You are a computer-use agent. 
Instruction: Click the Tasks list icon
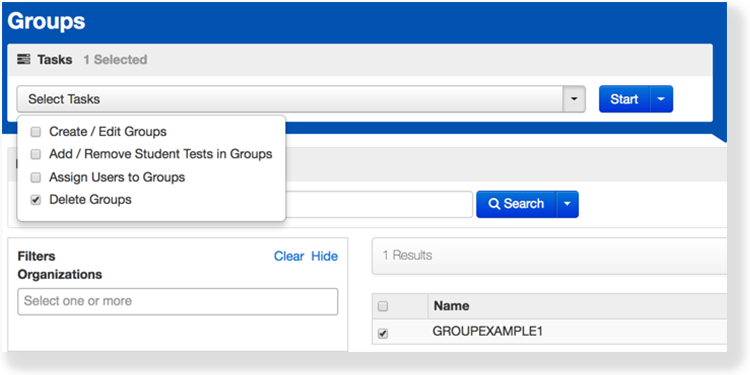click(23, 60)
